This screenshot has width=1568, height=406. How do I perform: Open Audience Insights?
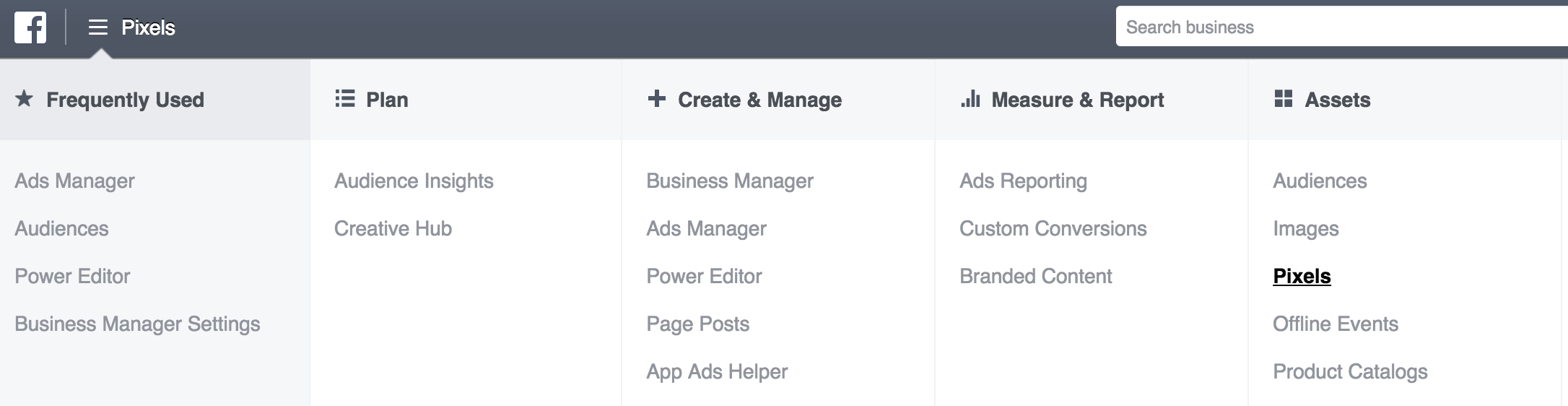coord(414,181)
